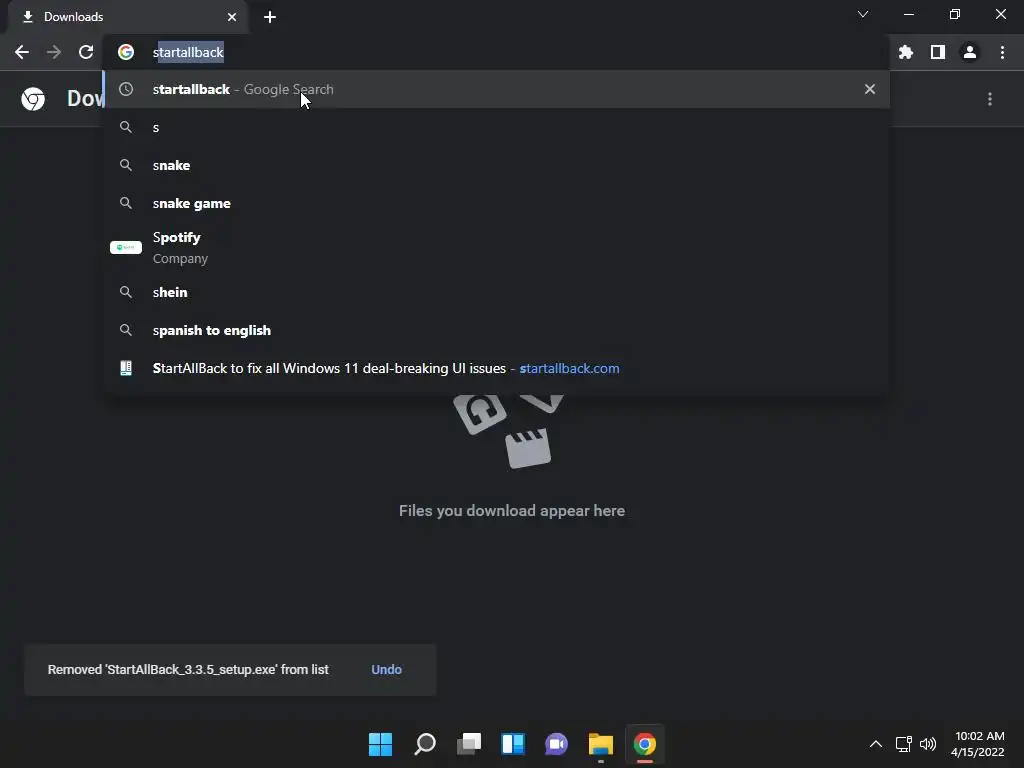Click the Google icon in the address bar

pos(126,52)
